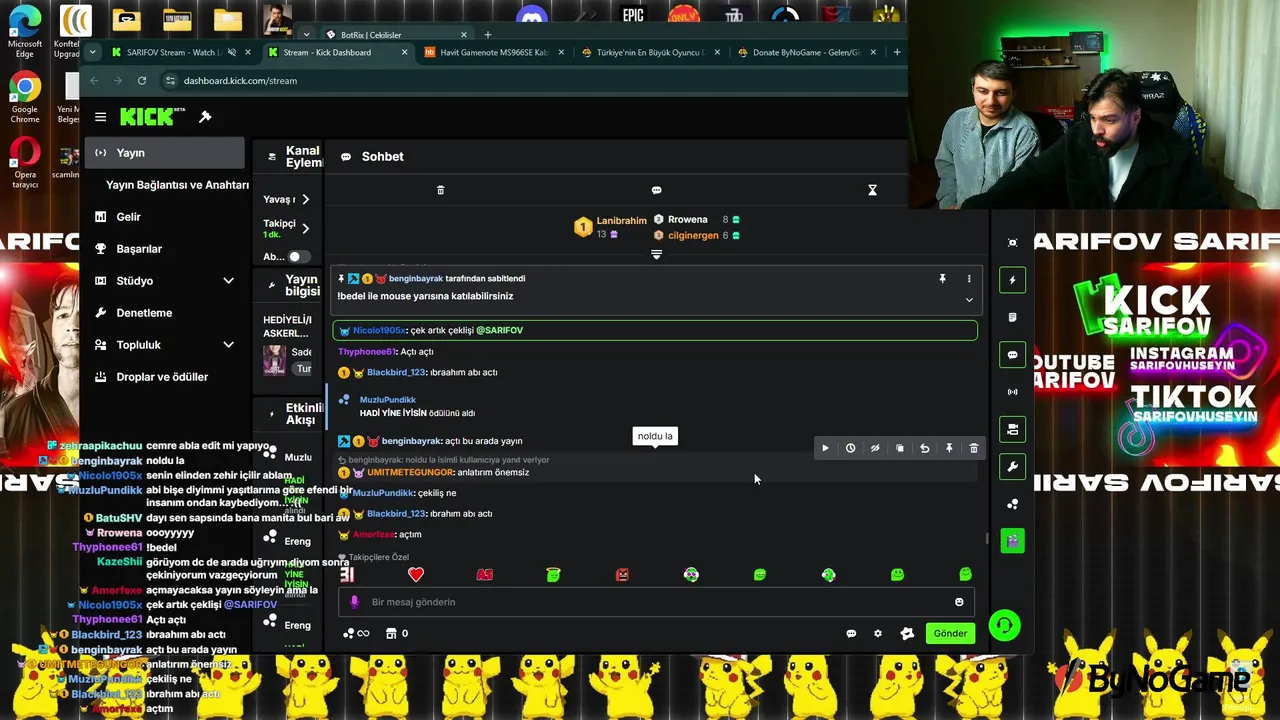The height and width of the screenshot is (720, 1280).
Task: Toggle the chat panel button in the right sidebar
Action: point(1012,355)
